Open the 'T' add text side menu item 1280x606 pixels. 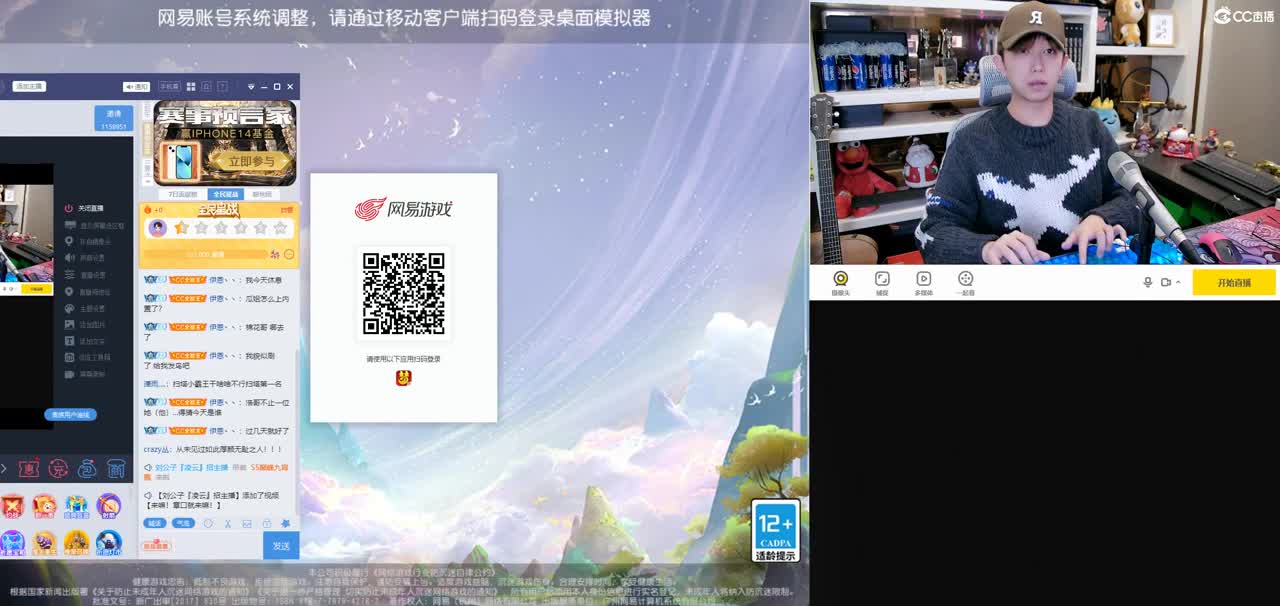point(84,341)
